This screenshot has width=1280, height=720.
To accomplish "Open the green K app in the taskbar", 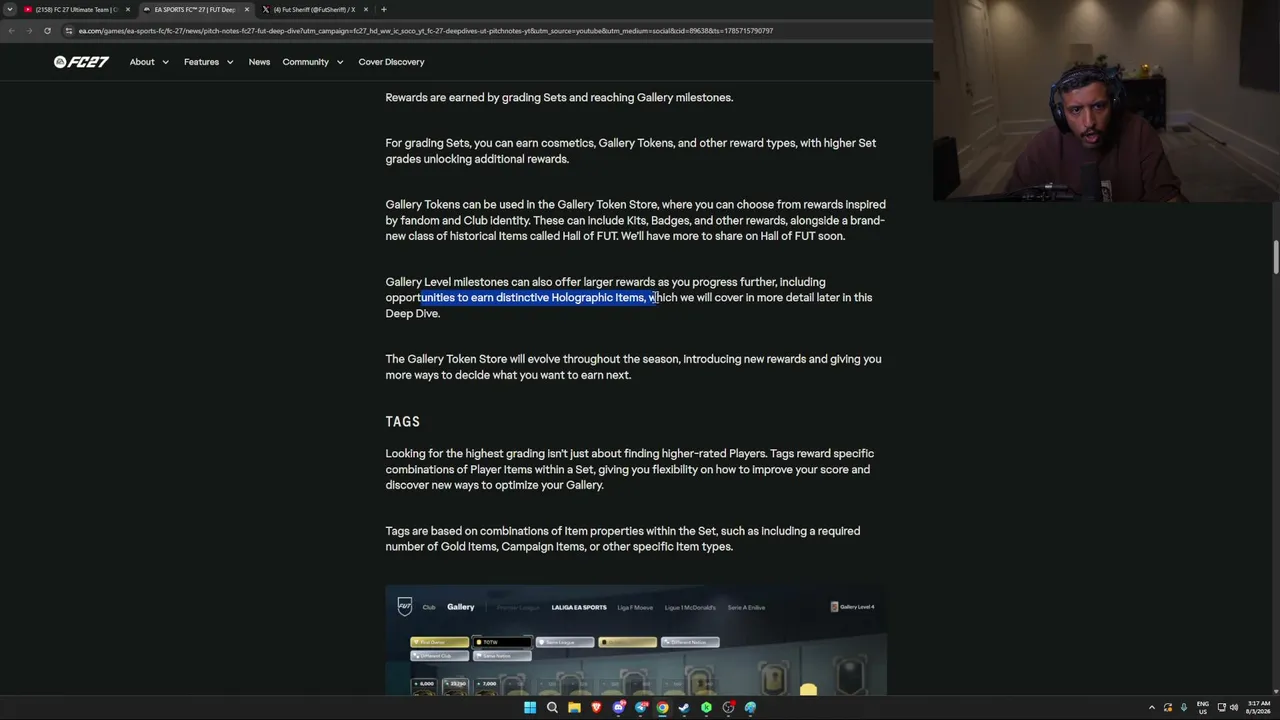I will click(706, 708).
